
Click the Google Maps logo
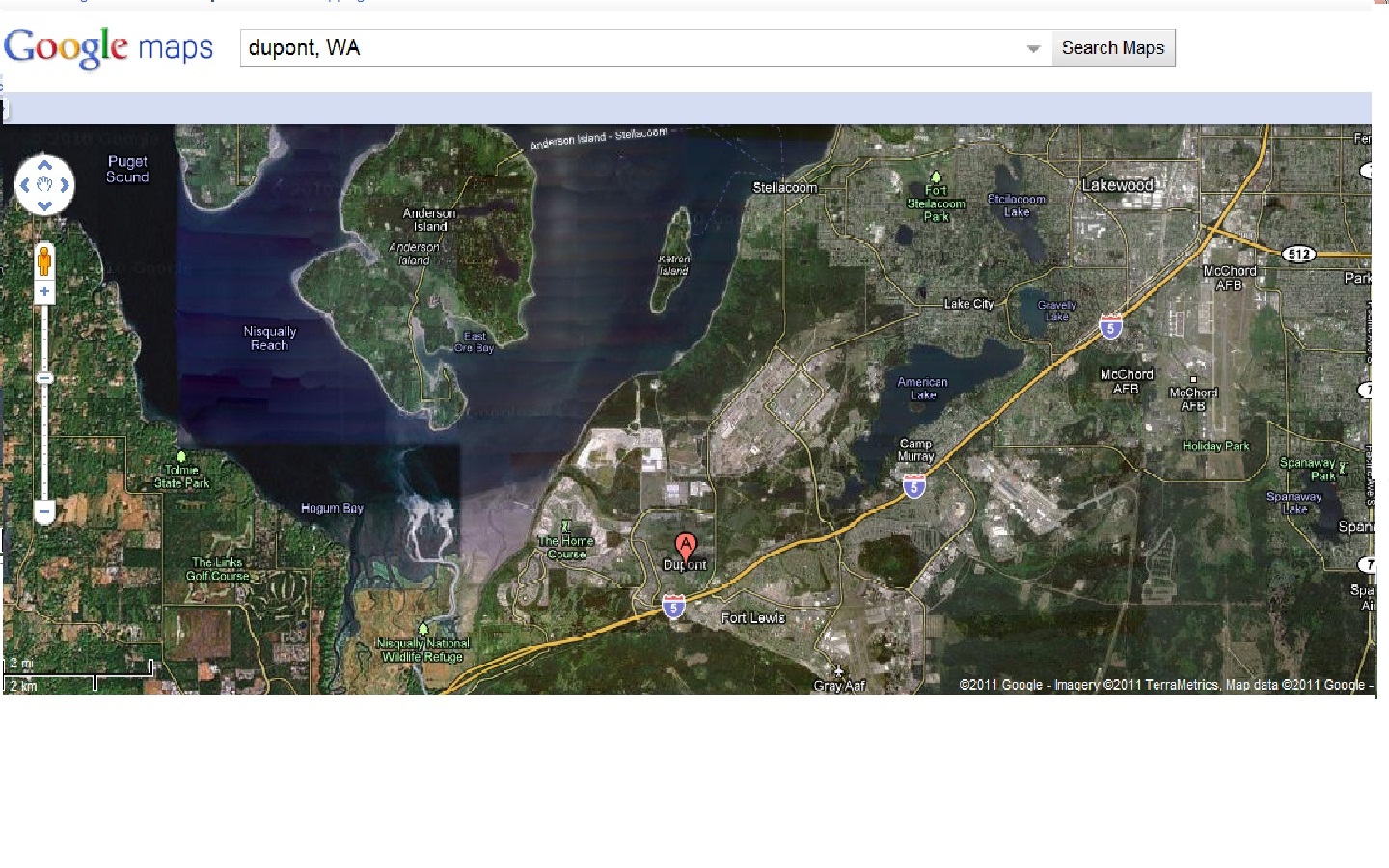point(108,47)
